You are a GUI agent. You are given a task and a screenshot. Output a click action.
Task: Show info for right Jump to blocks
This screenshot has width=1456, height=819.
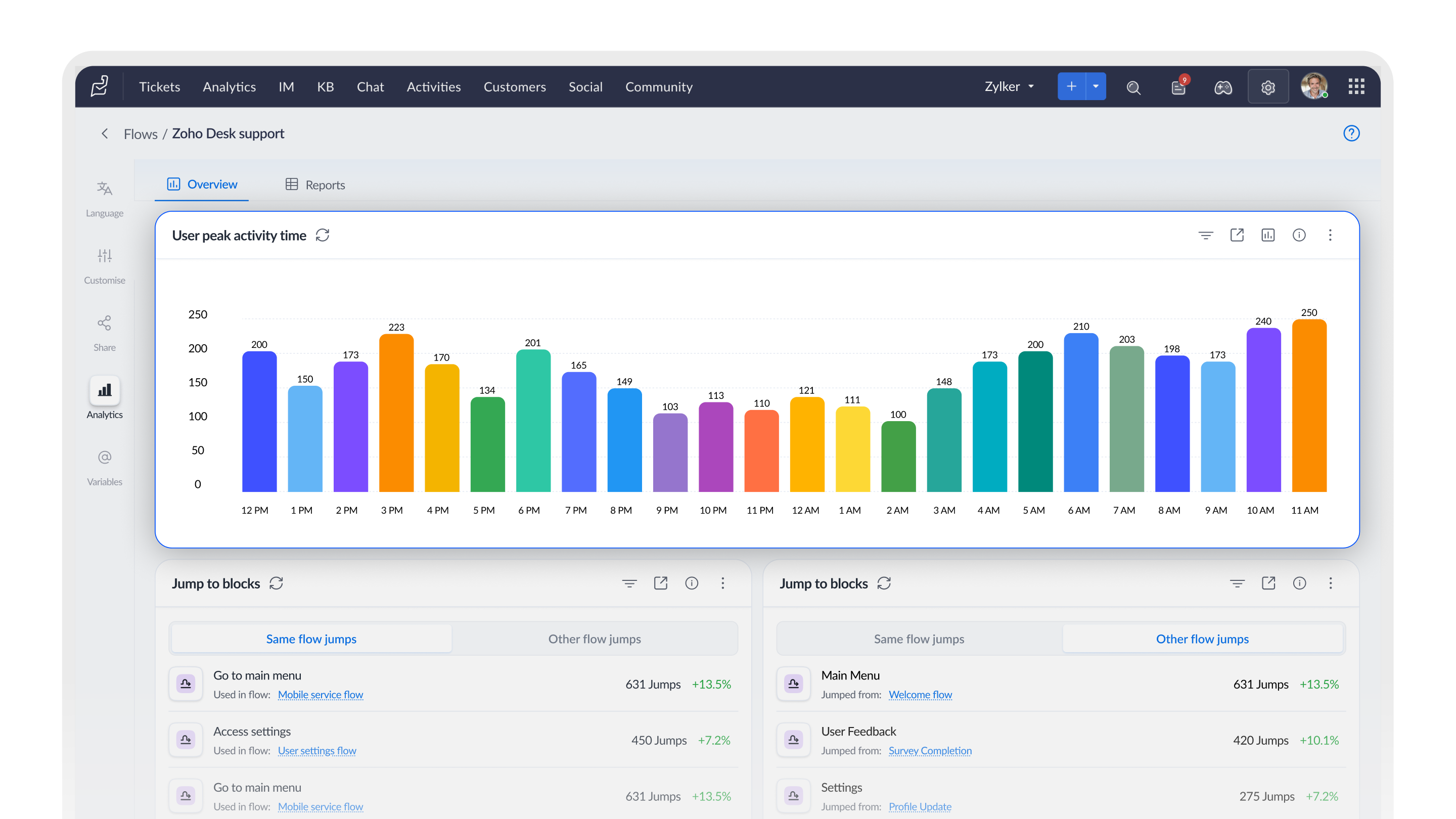point(1299,583)
